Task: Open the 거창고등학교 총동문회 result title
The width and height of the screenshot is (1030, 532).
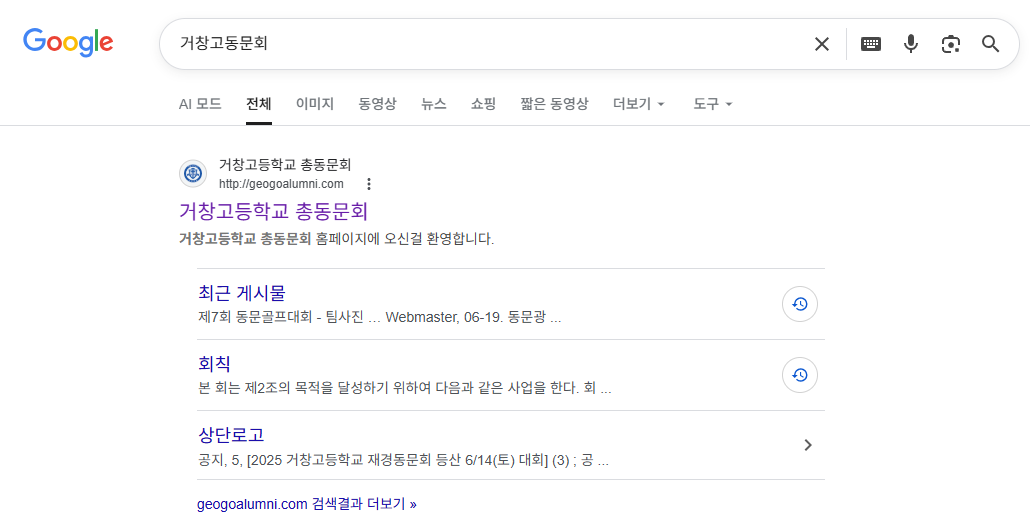Action: tap(273, 211)
